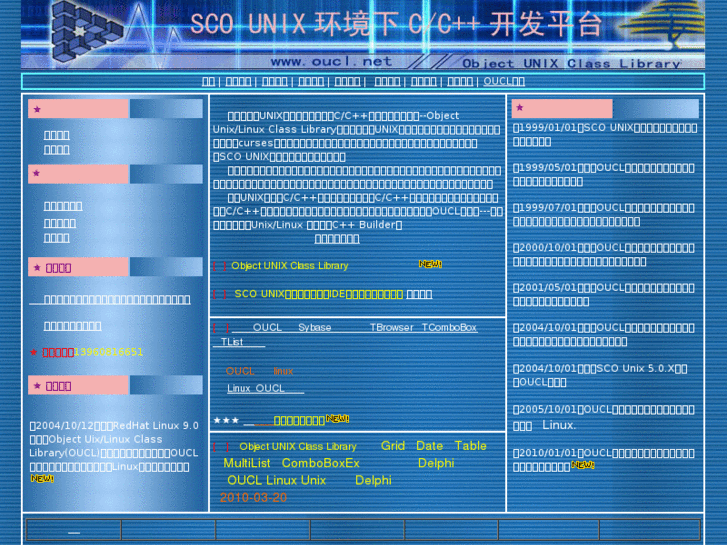The width and height of the screenshot is (727, 545).
Task: Click the banner title SCO UNIX C/C++
Action: 396,24
